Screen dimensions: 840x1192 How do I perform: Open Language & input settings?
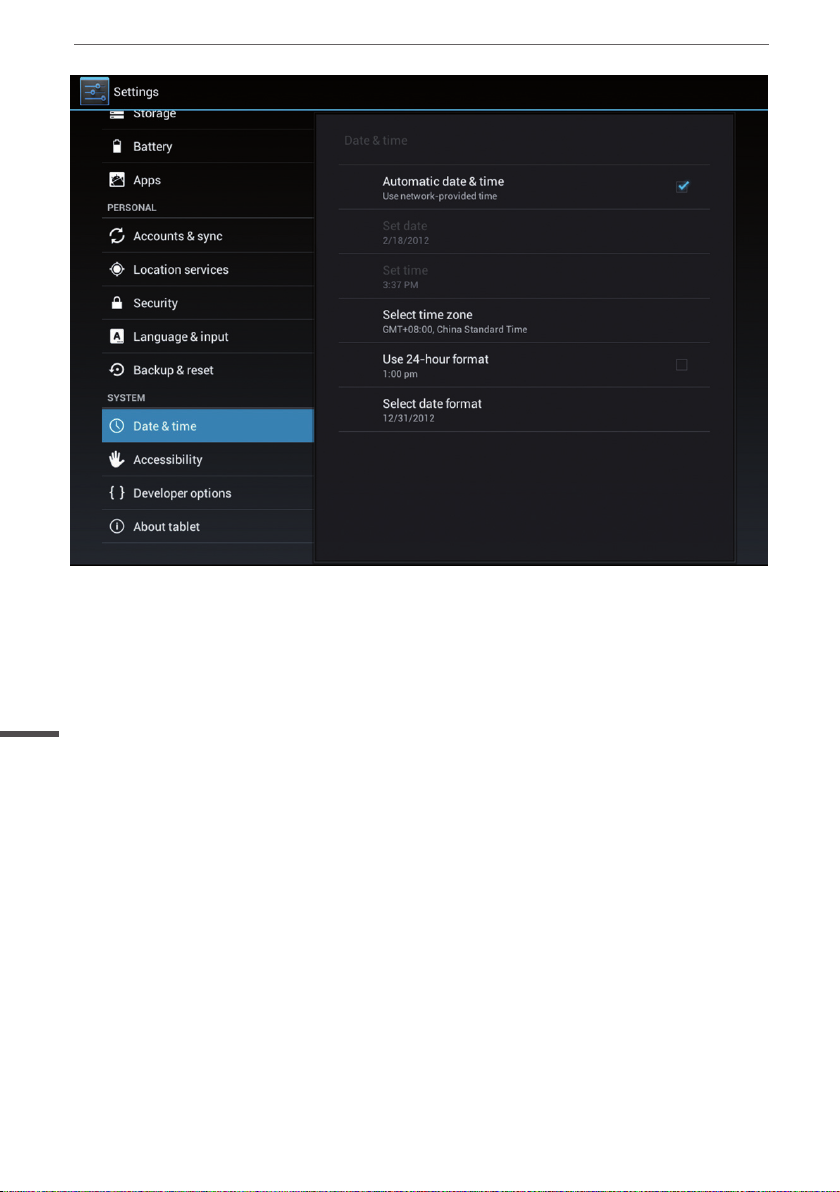pyautogui.click(x=208, y=336)
